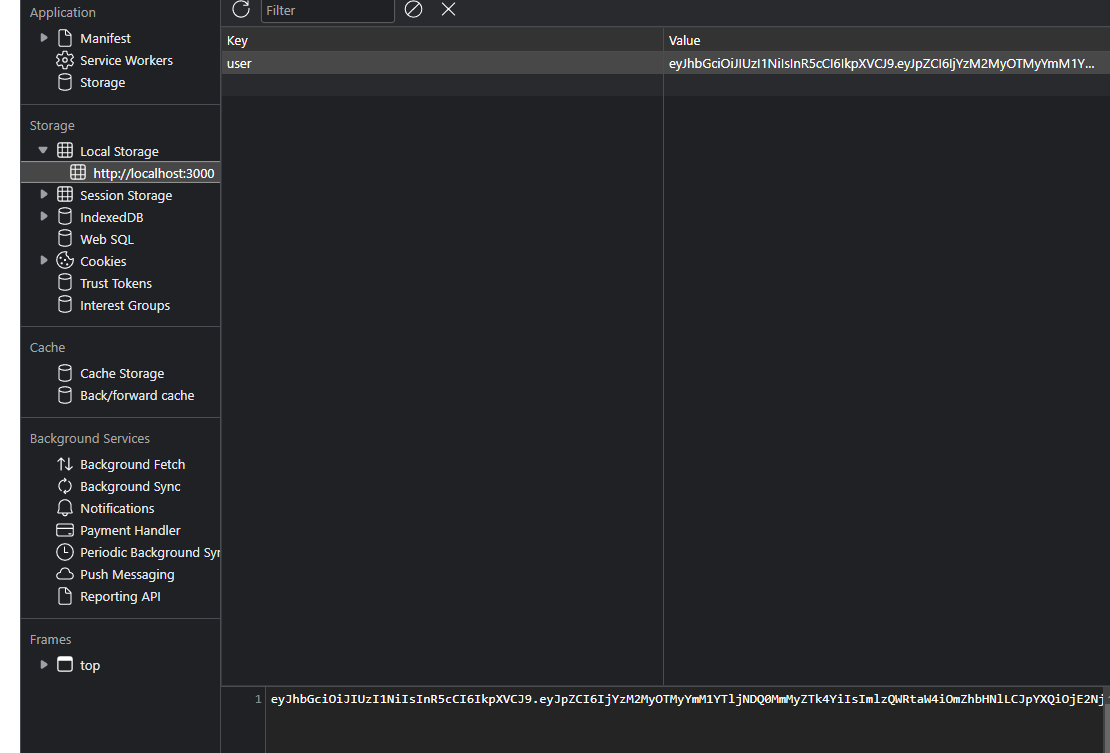The height and width of the screenshot is (753, 1110).
Task: Open the Web SQL database icon
Action: click(x=64, y=238)
